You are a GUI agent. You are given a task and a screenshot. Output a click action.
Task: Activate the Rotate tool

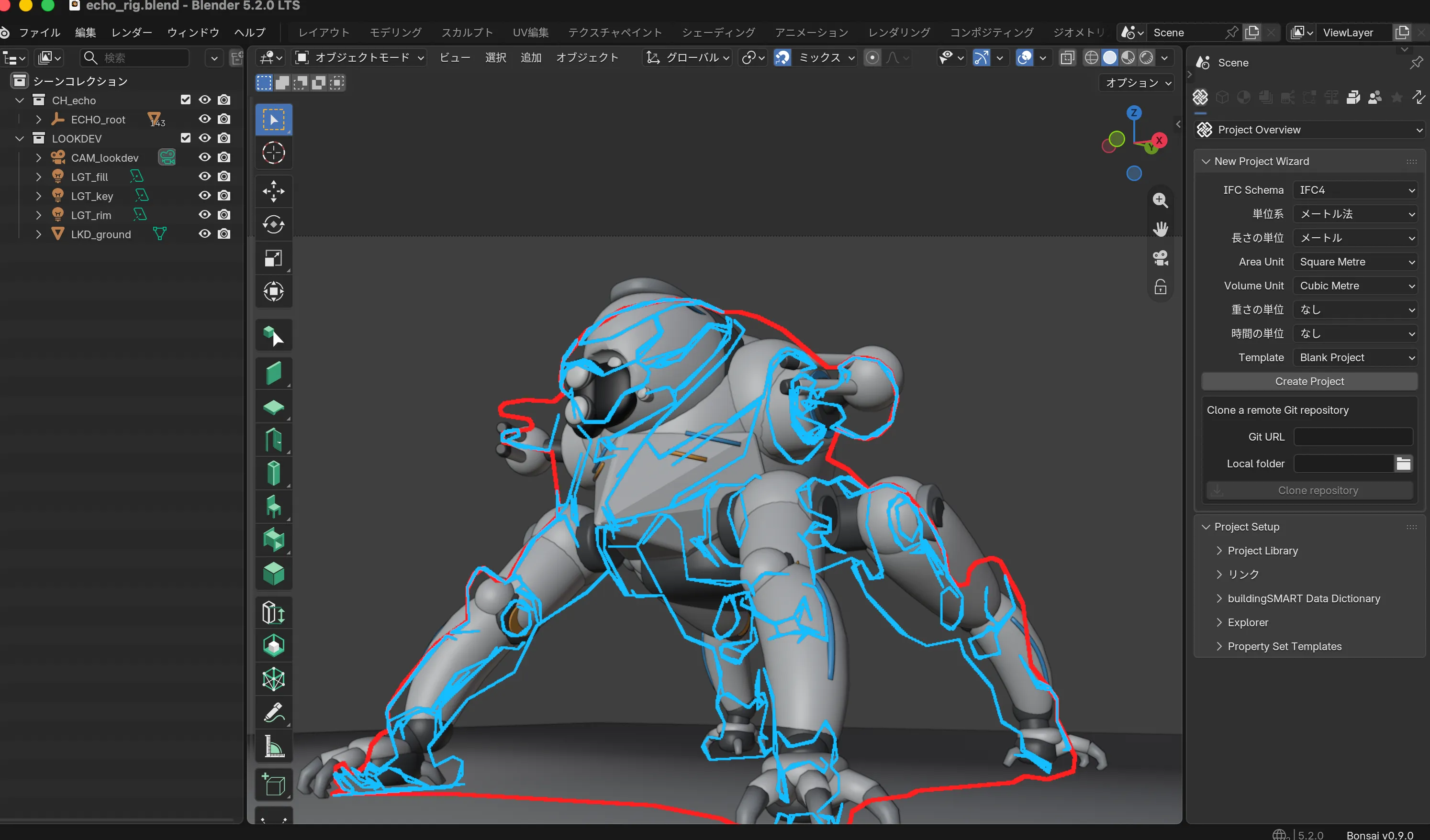click(274, 225)
